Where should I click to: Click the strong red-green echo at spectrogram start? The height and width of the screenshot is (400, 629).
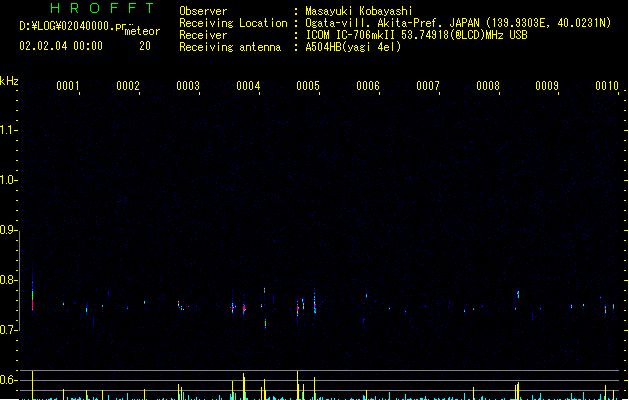coord(32,297)
